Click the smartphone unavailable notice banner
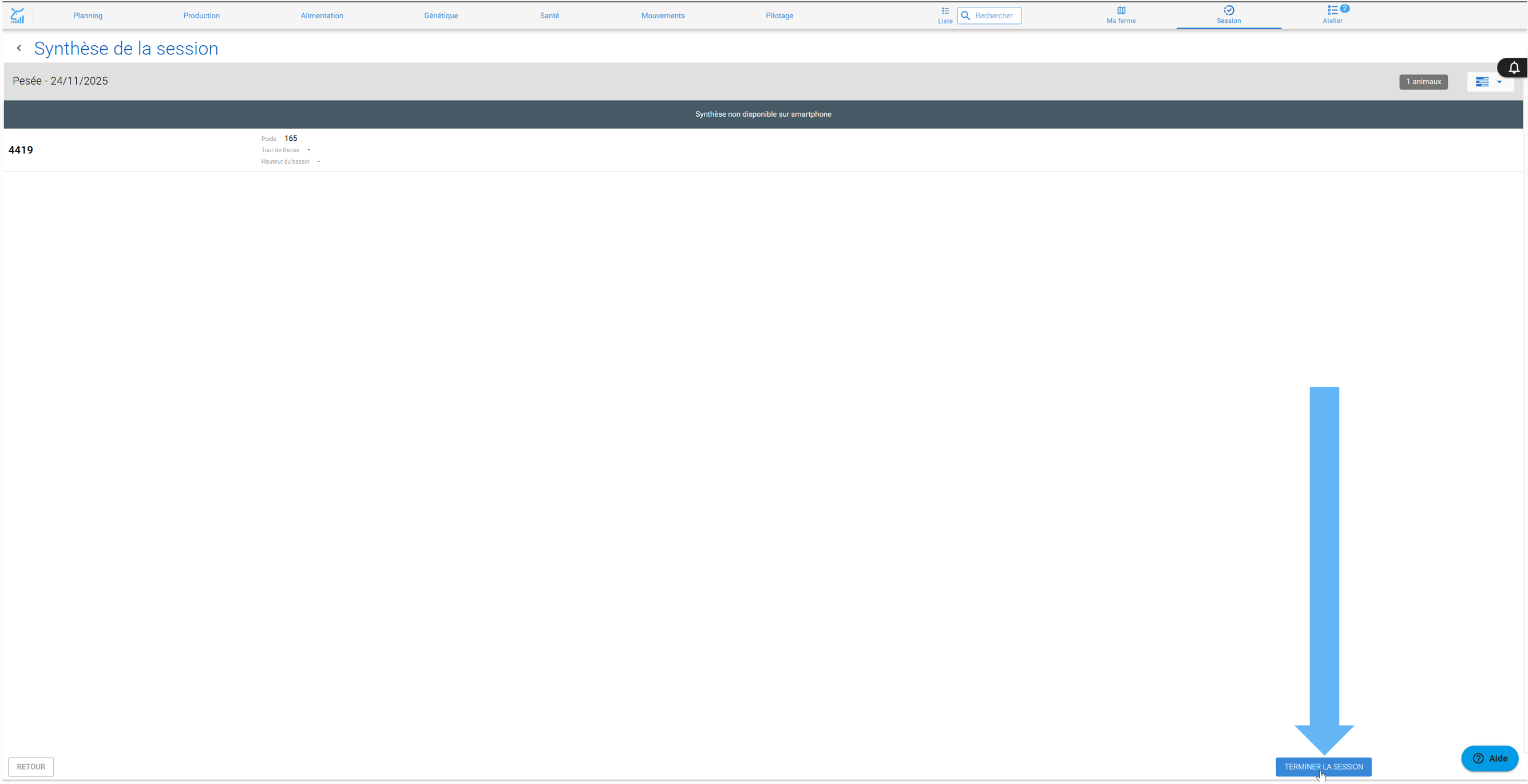This screenshot has height=784, width=1528. coord(763,114)
